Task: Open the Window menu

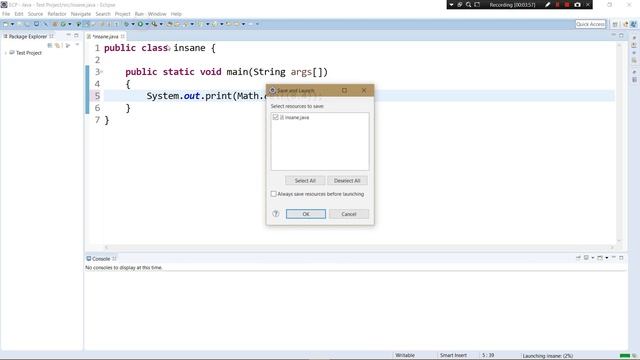Action: 157,14
